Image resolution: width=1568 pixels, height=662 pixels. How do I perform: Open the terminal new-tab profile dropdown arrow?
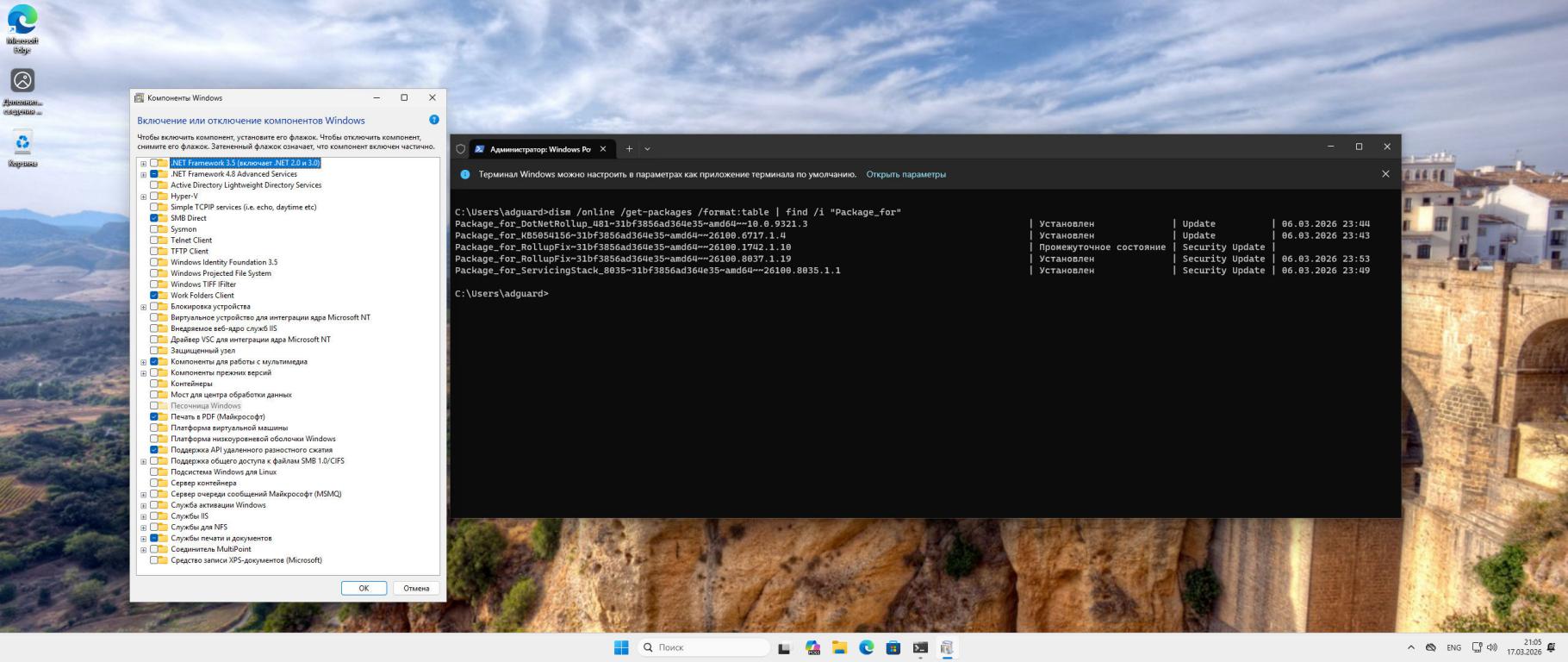(x=648, y=149)
